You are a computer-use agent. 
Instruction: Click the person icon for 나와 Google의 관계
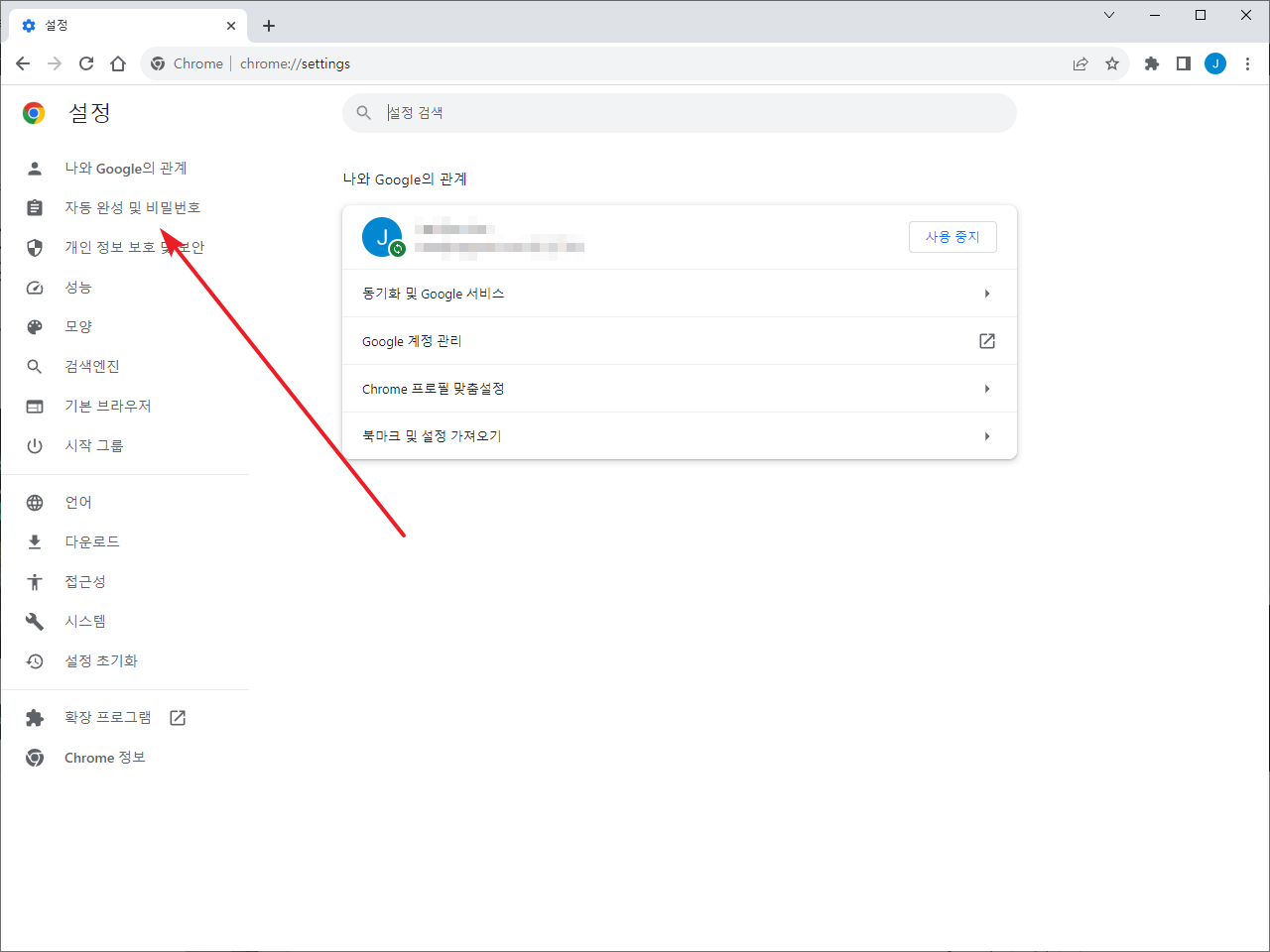point(35,169)
